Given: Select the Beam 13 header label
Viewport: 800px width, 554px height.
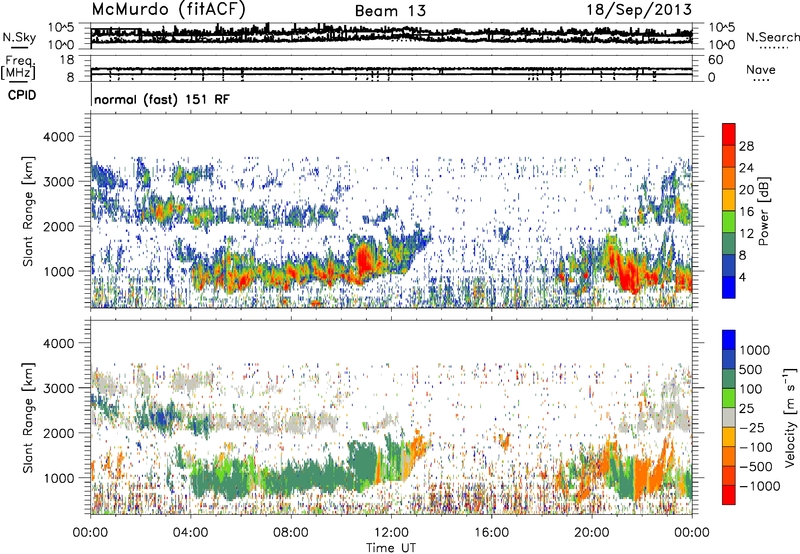Looking at the screenshot, I should [390, 11].
